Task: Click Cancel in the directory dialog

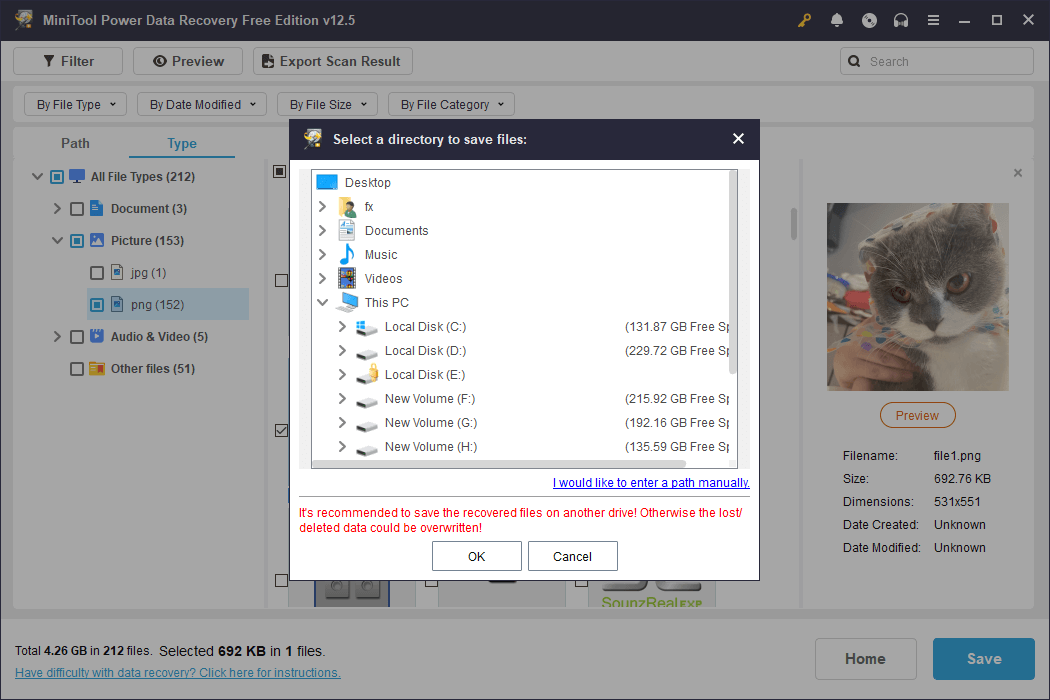Action: coord(573,556)
